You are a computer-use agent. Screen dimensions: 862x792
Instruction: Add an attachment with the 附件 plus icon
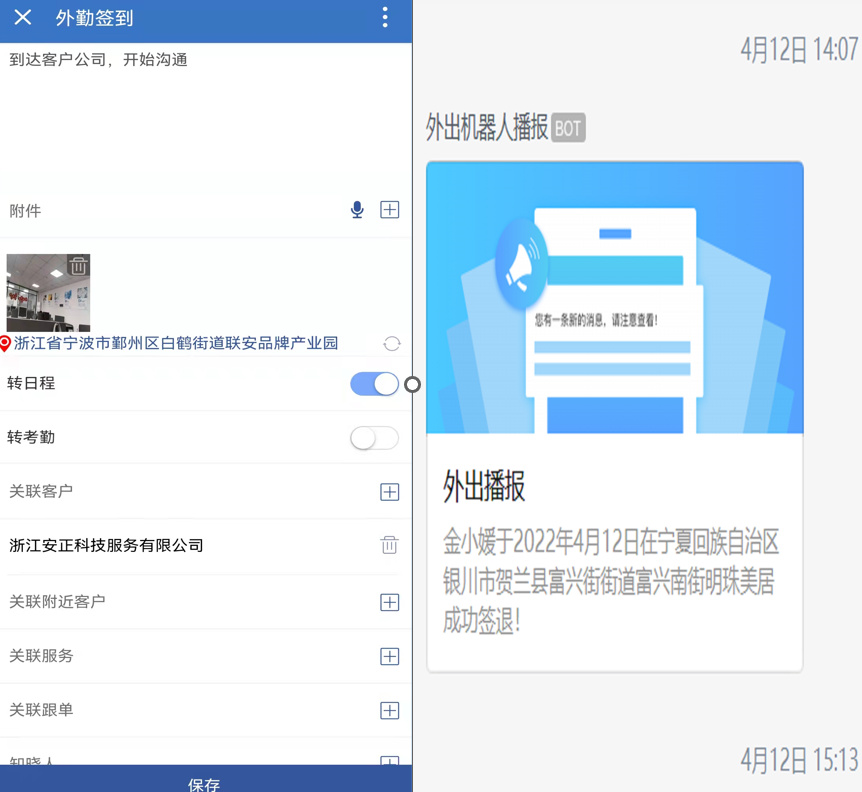point(390,210)
